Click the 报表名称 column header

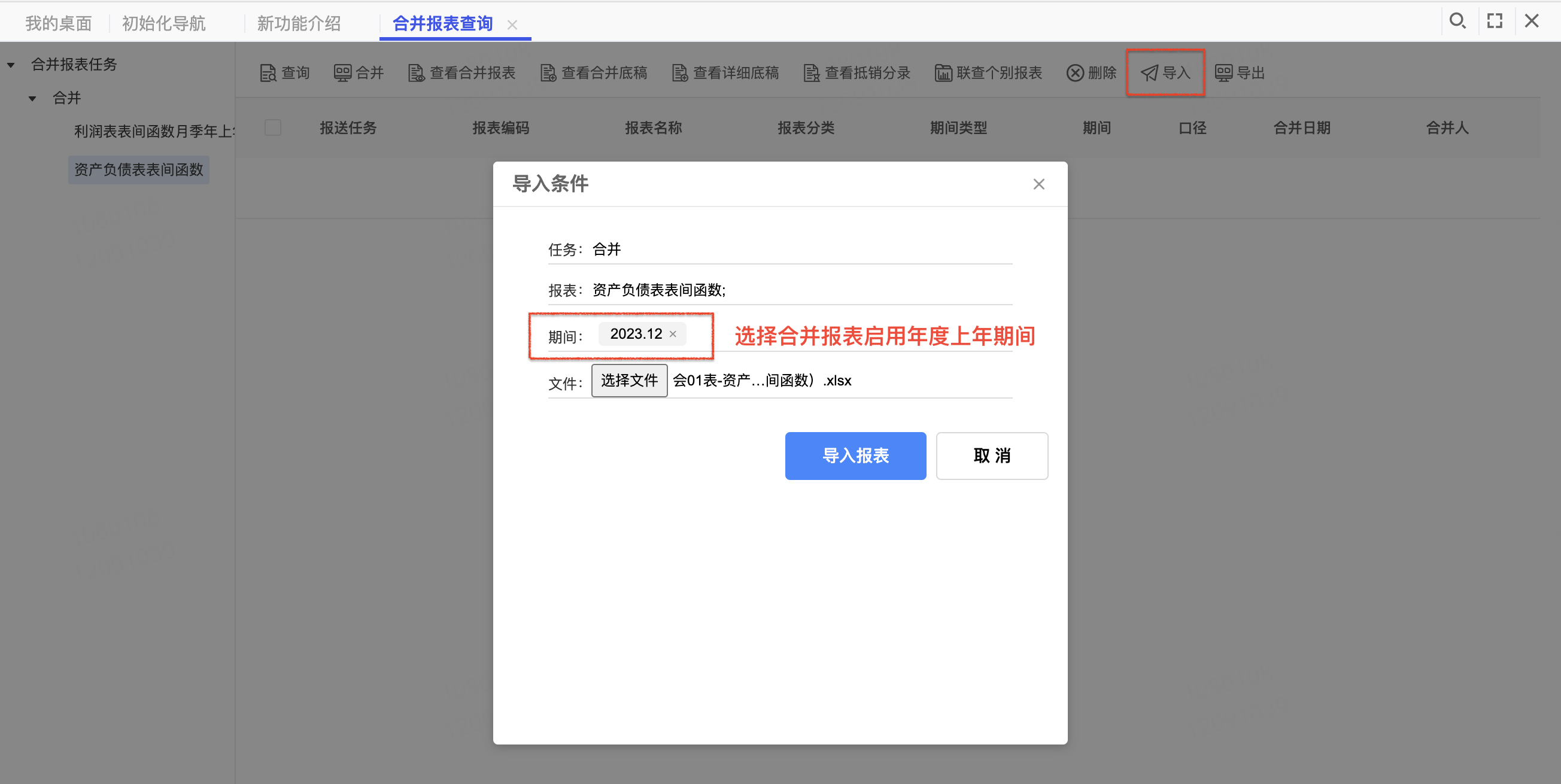(x=654, y=128)
